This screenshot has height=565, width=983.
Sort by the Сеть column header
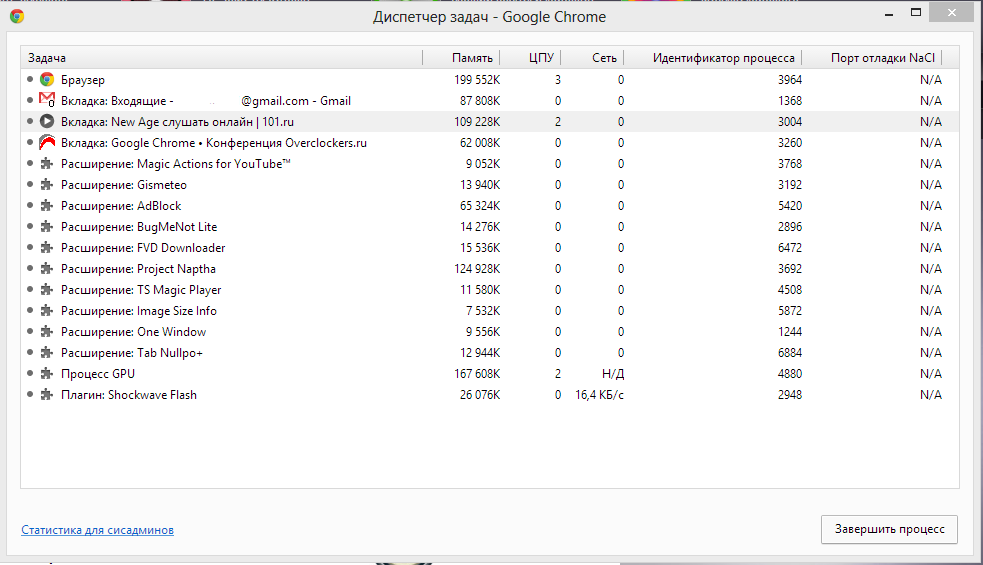592,58
